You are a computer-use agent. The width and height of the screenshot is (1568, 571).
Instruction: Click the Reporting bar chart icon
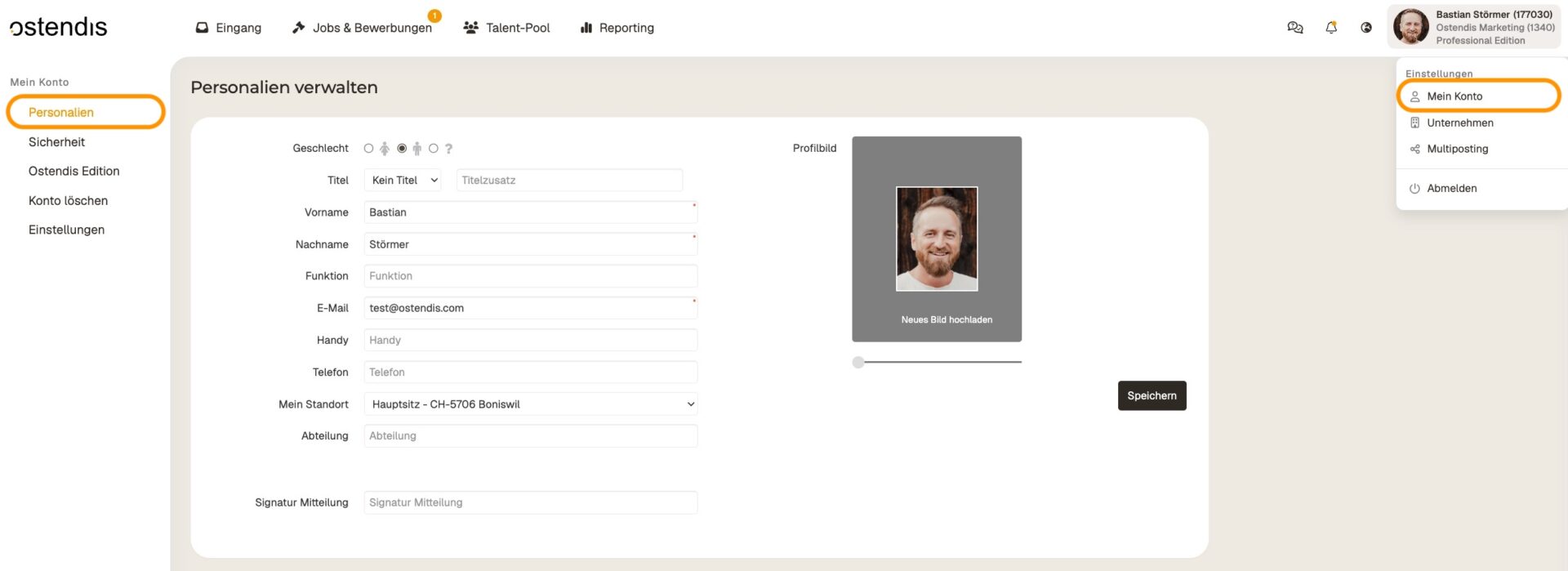tap(586, 28)
